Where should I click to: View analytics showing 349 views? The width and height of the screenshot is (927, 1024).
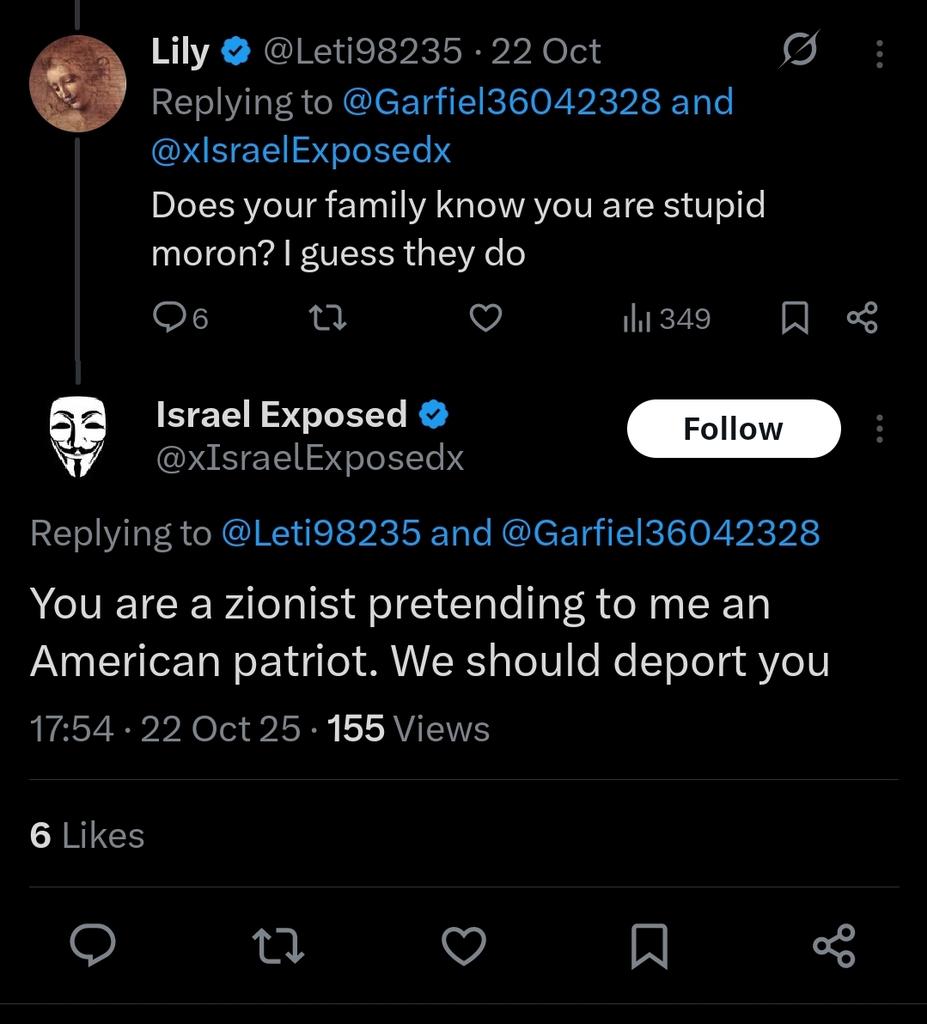point(667,318)
